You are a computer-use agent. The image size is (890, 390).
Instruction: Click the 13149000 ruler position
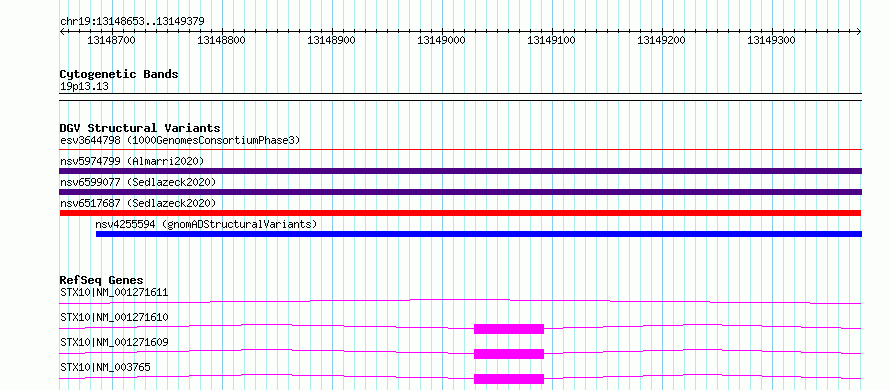[442, 40]
